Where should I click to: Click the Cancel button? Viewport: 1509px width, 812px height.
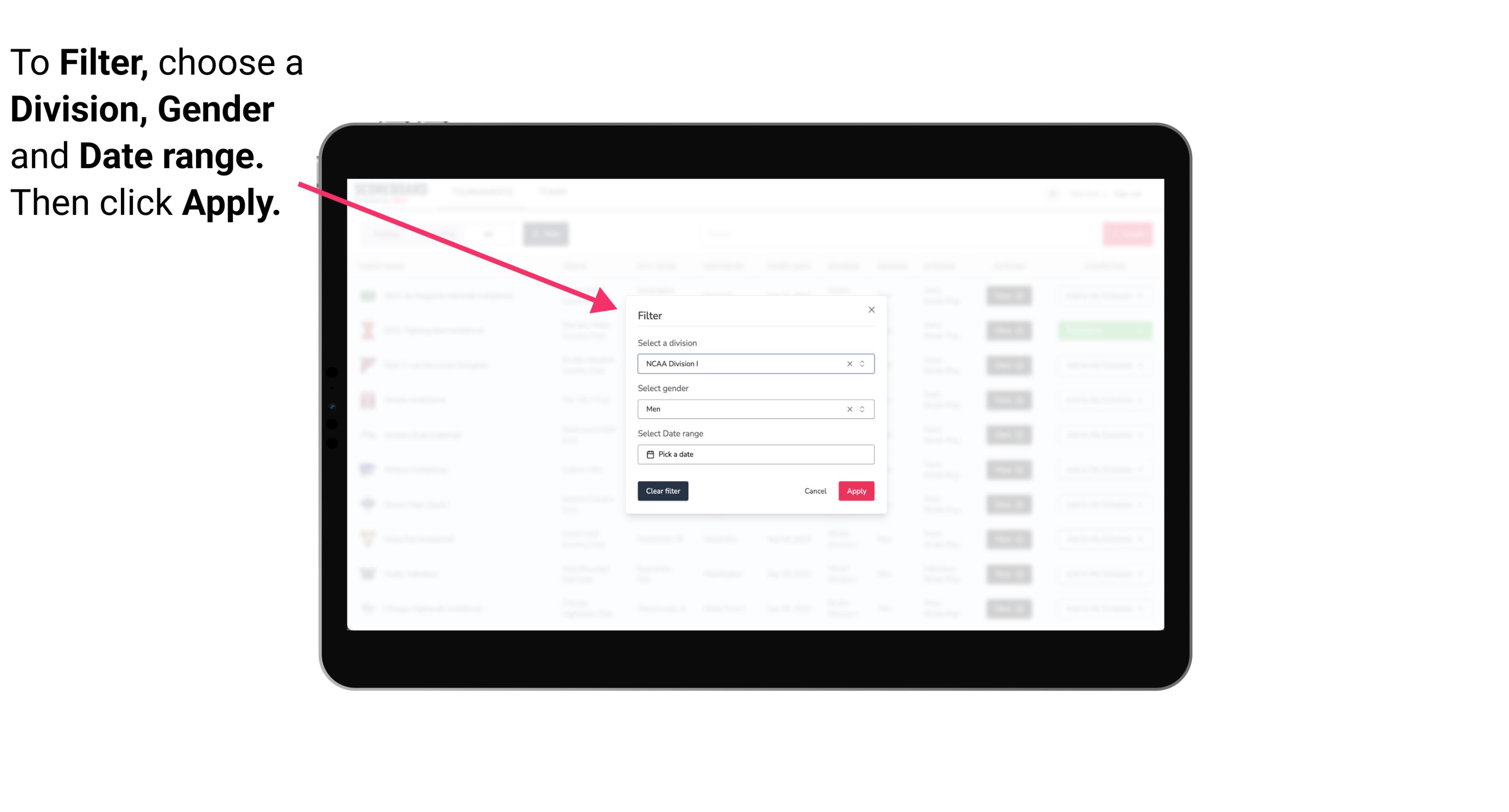[815, 491]
